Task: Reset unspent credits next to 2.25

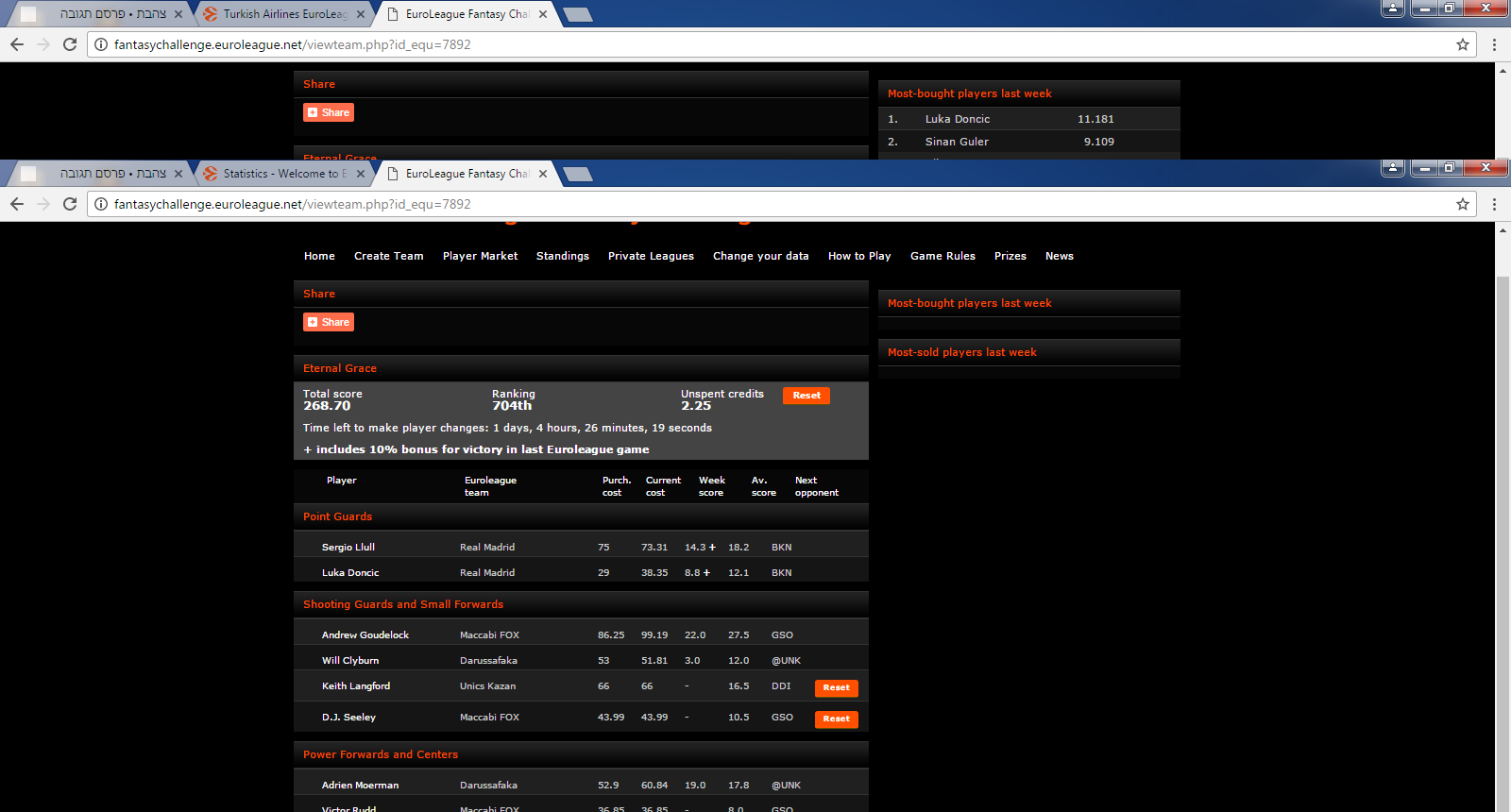Action: click(x=806, y=396)
